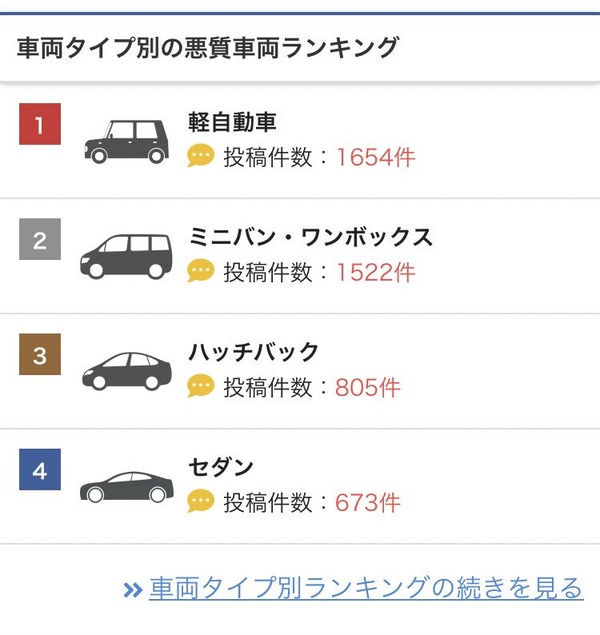Click the minivan silhouette icon
Viewport: 600px width, 635px height.
(126, 256)
